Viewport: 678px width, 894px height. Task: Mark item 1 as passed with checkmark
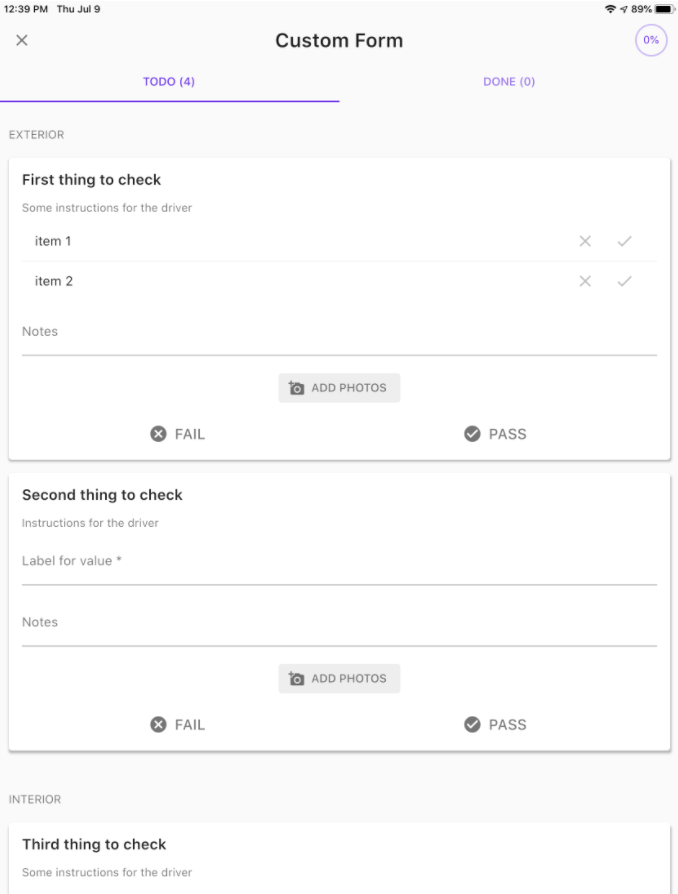625,241
